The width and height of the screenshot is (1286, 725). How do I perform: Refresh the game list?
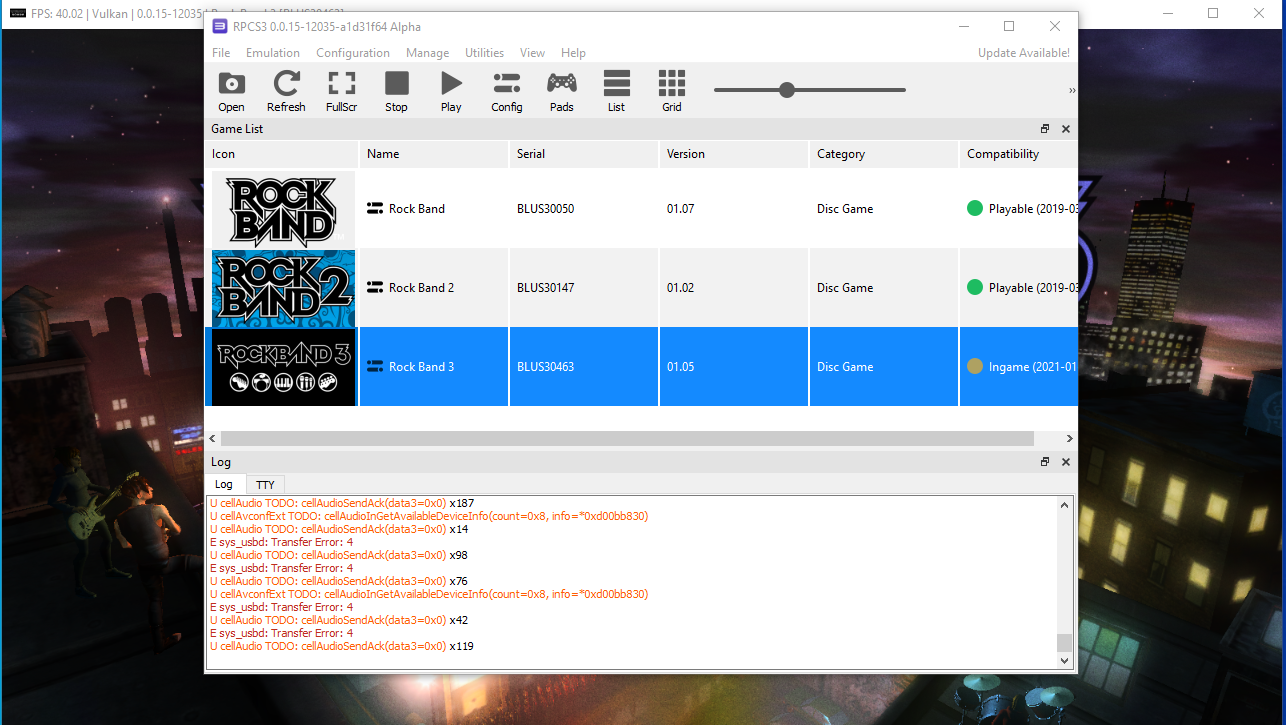click(286, 91)
